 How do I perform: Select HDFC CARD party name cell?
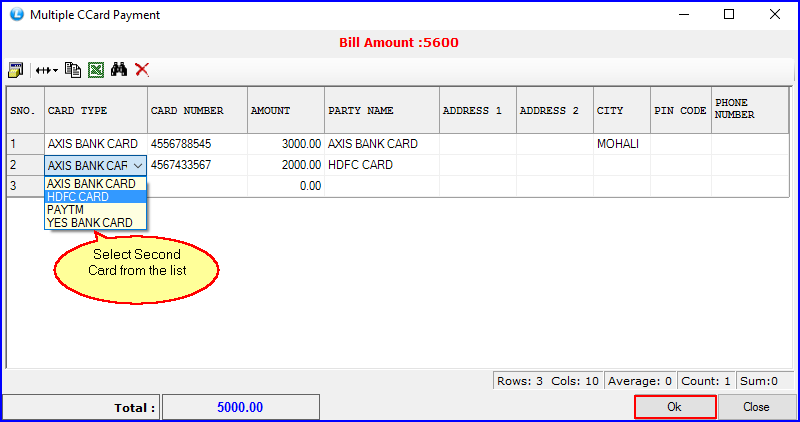point(382,165)
